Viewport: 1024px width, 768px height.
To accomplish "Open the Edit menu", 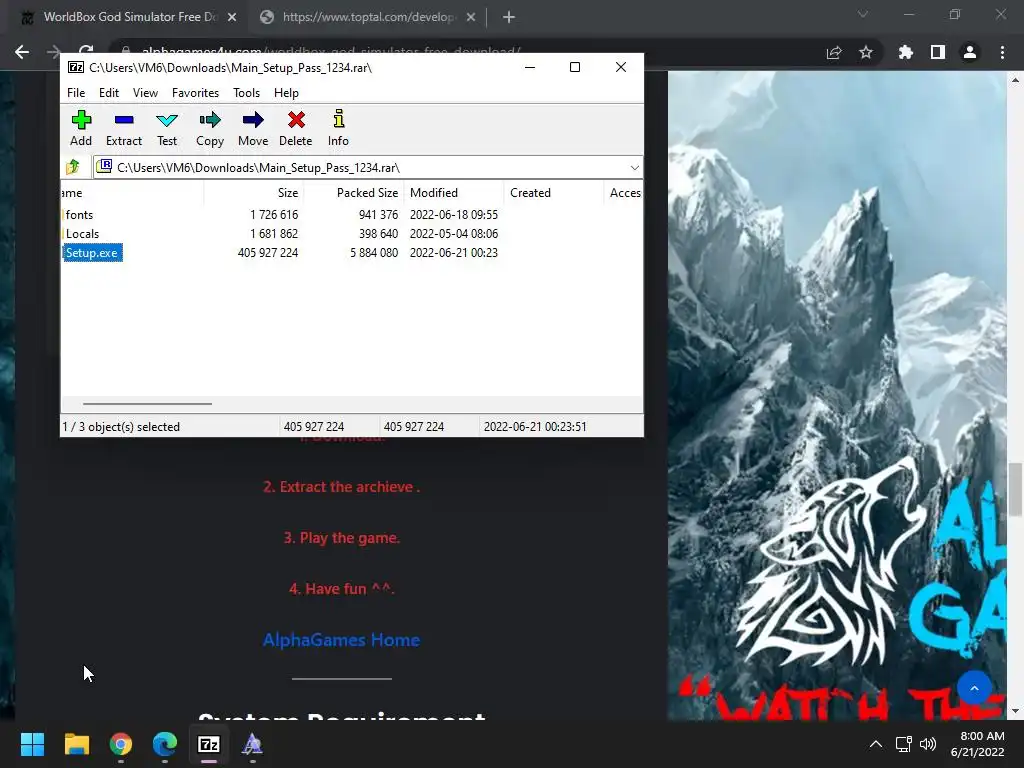I will [x=109, y=93].
